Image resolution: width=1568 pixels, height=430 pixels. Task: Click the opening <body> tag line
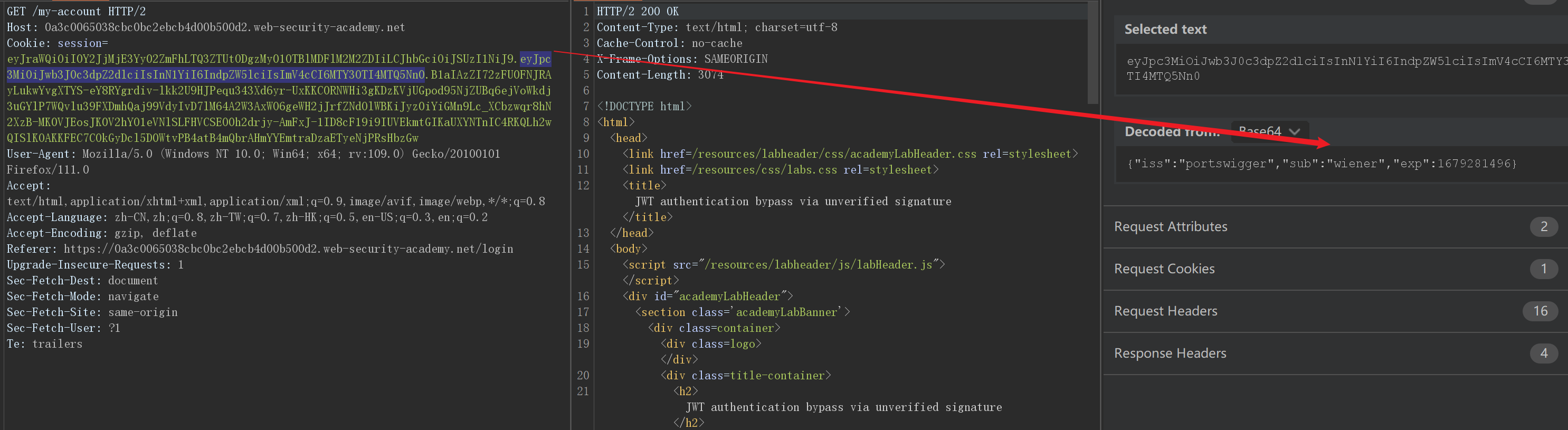click(628, 249)
